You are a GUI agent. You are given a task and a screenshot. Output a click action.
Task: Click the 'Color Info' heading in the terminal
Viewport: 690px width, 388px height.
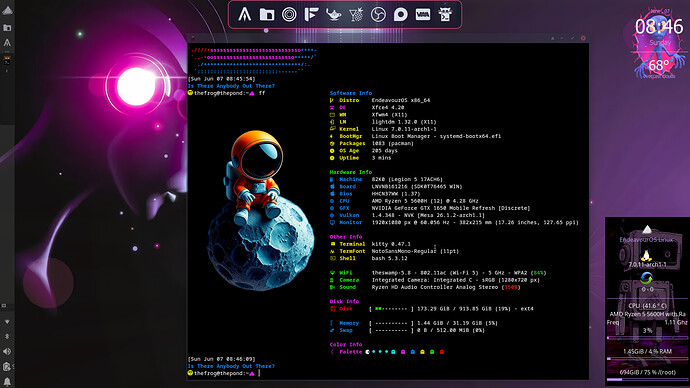click(x=346, y=344)
